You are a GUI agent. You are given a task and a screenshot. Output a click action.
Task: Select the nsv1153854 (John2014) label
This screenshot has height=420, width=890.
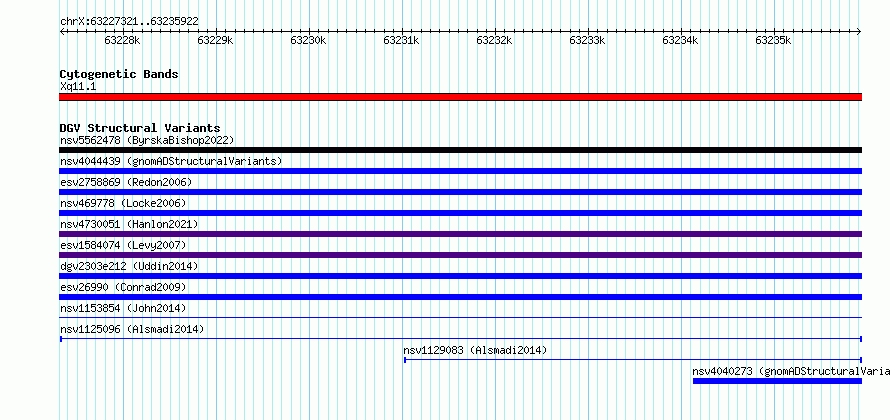pos(123,308)
